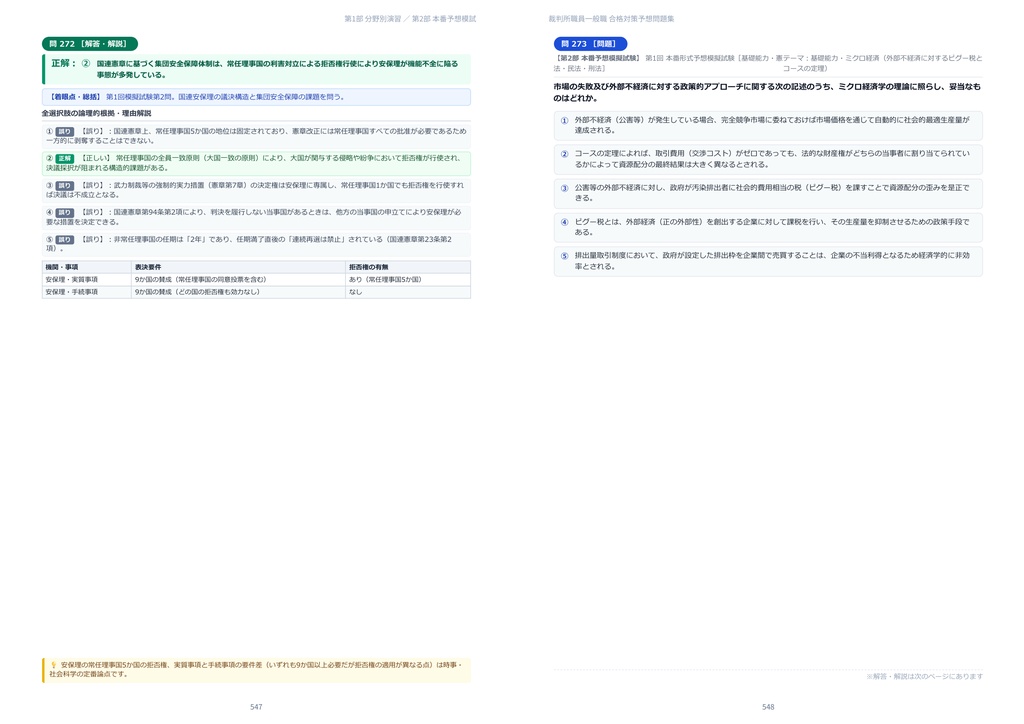
Task: Click the footnote ※解答・解説は次のページにあります
Action: [x=924, y=676]
